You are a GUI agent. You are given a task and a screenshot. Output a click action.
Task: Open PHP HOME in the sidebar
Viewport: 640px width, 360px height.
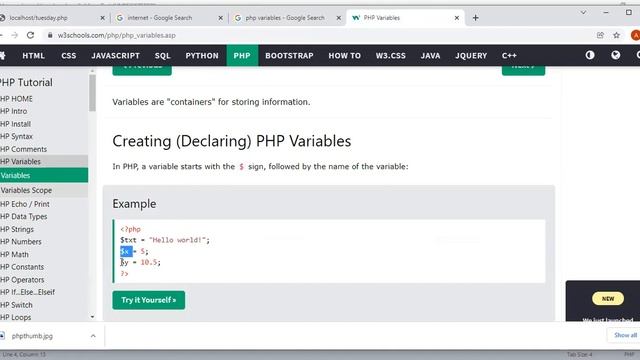[44, 99]
